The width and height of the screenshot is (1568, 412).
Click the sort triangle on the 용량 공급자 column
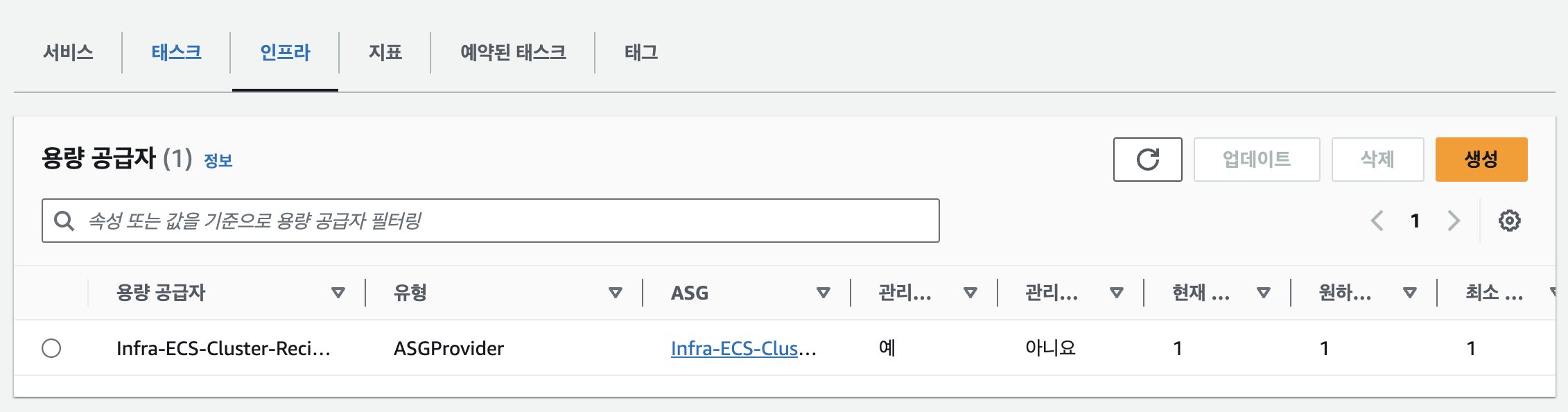point(338,293)
